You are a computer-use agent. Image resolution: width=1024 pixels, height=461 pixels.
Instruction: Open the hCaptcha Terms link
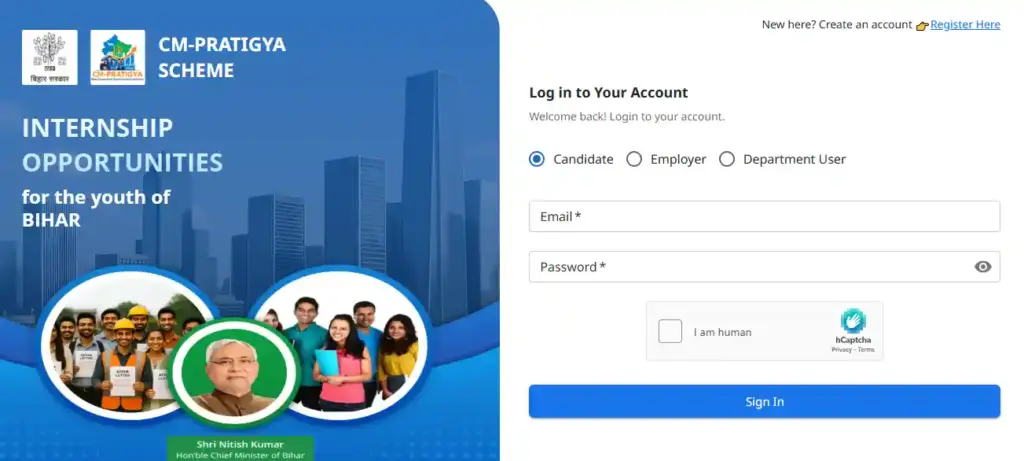pos(866,350)
